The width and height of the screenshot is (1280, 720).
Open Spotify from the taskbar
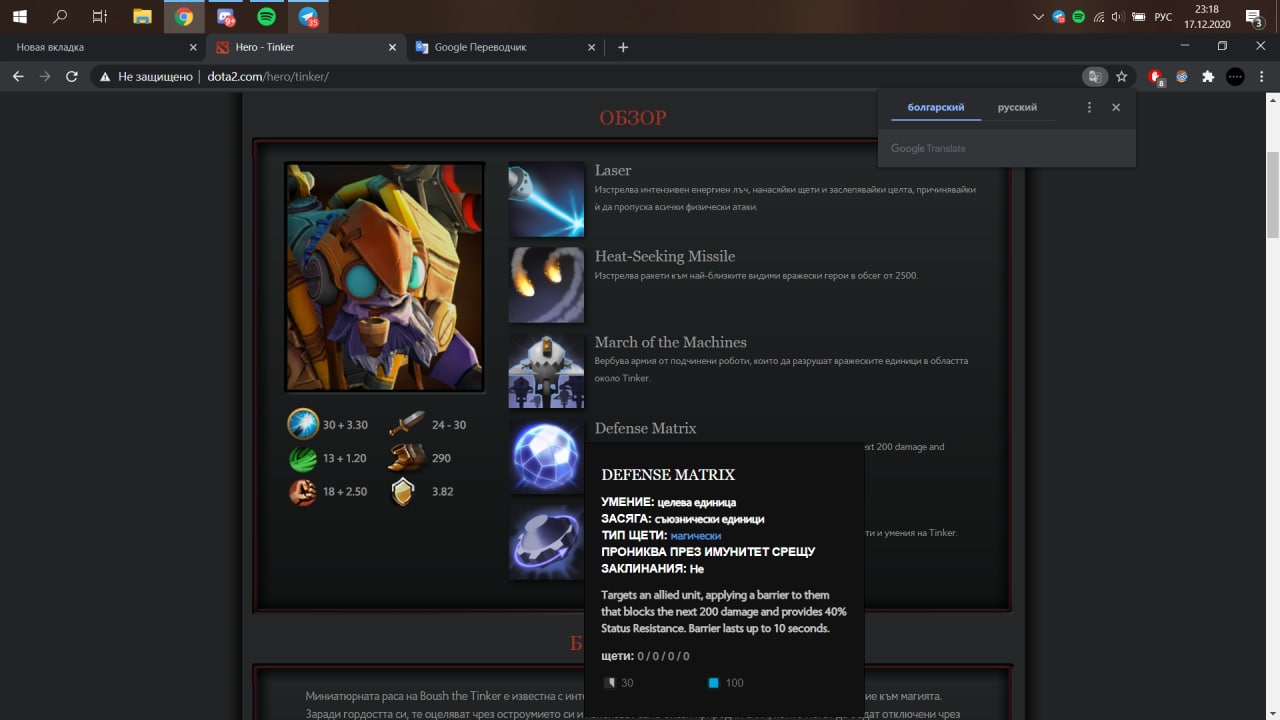click(266, 16)
